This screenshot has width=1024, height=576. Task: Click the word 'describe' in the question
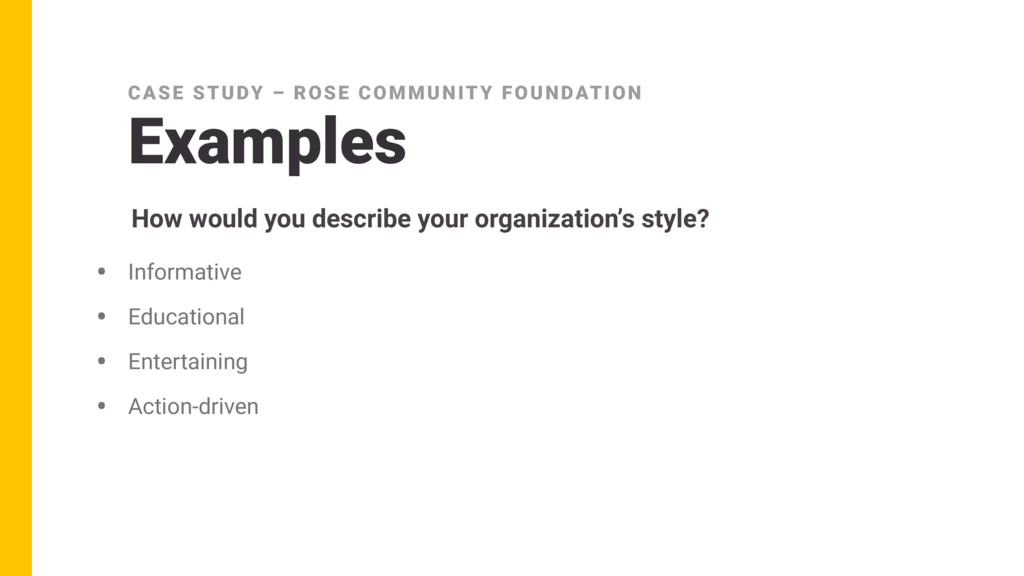[x=362, y=219]
